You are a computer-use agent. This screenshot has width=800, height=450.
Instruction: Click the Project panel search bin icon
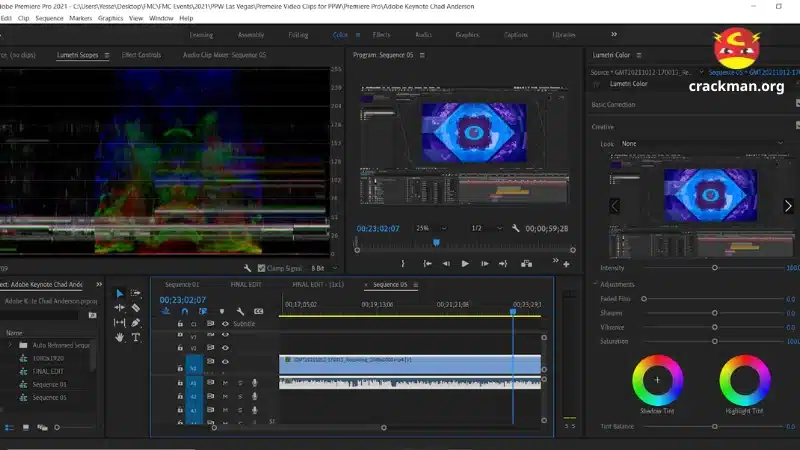[x=92, y=315]
